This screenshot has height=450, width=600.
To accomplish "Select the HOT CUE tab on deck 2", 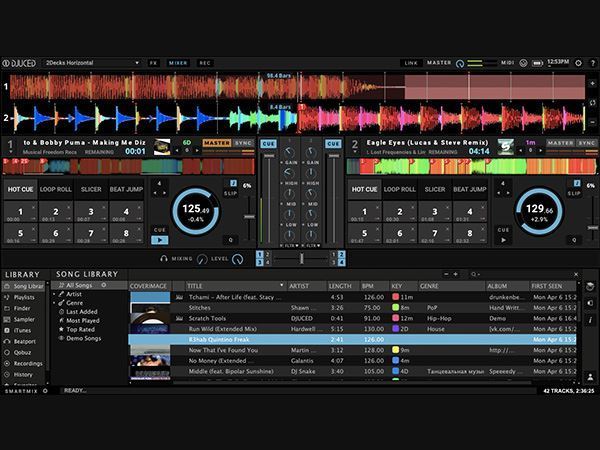I will click(364, 189).
